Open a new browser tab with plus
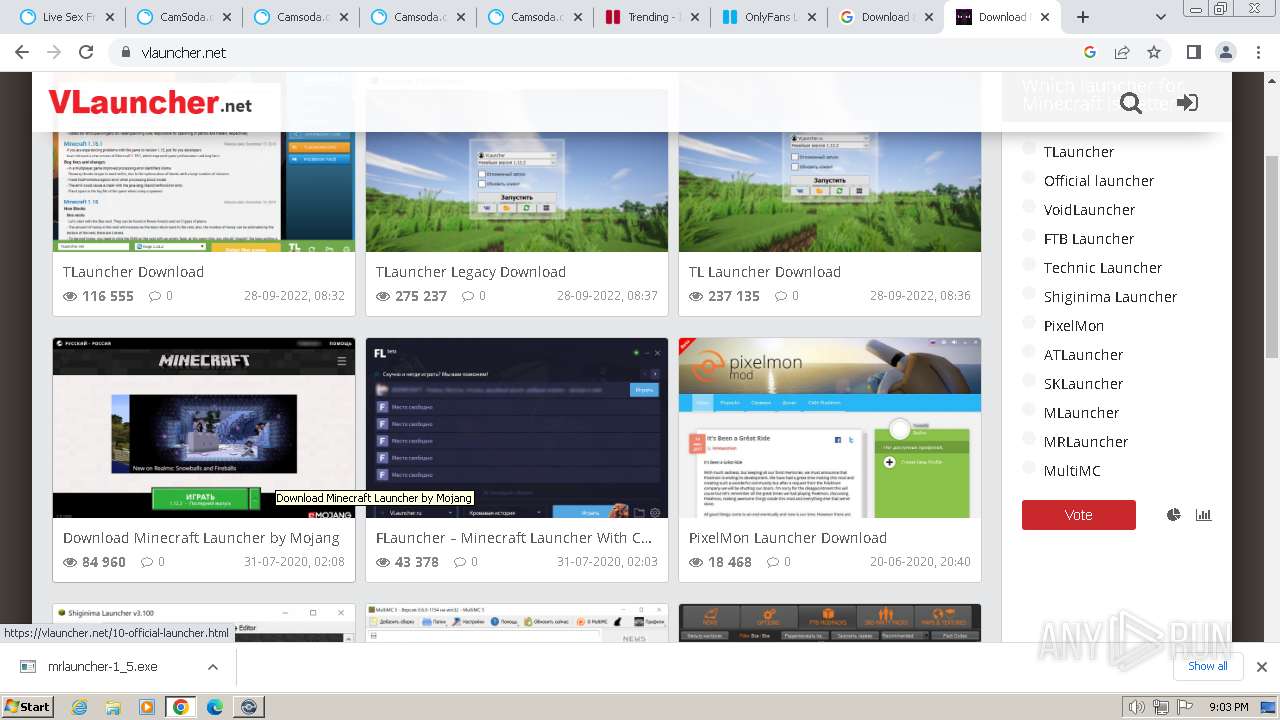Viewport: 1280px width, 720px height. (x=1083, y=17)
